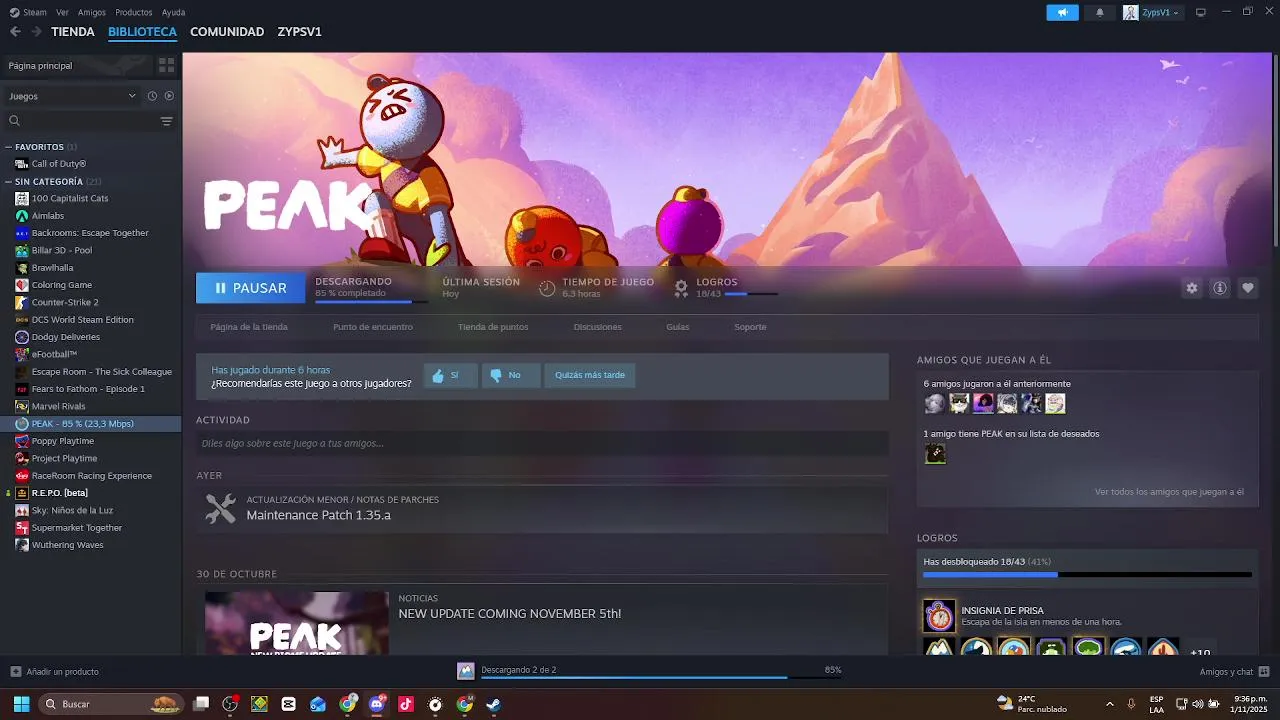Click the Quizás más tarde button
The height and width of the screenshot is (720, 1280).
[590, 375]
